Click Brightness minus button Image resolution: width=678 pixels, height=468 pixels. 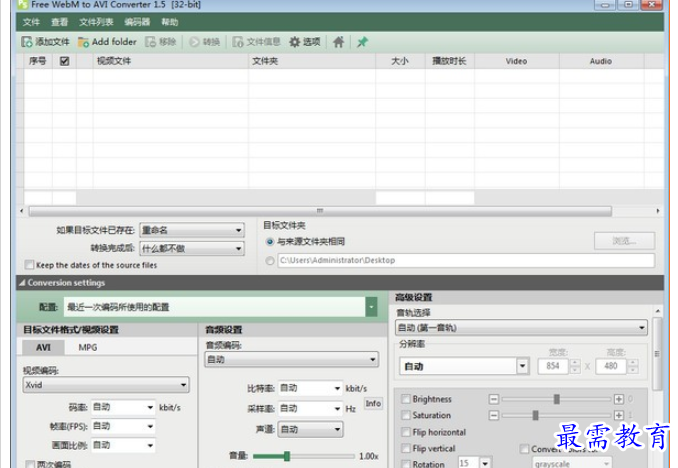494,399
